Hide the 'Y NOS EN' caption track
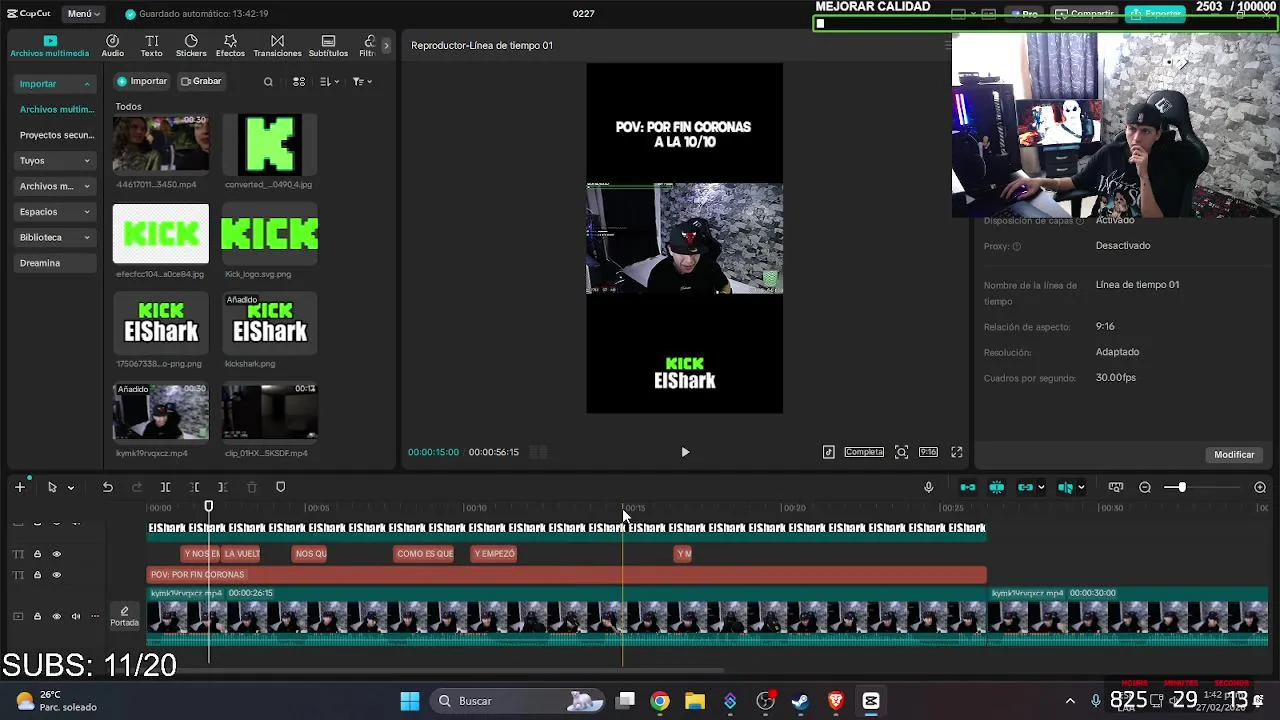This screenshot has width=1280, height=720. point(56,554)
